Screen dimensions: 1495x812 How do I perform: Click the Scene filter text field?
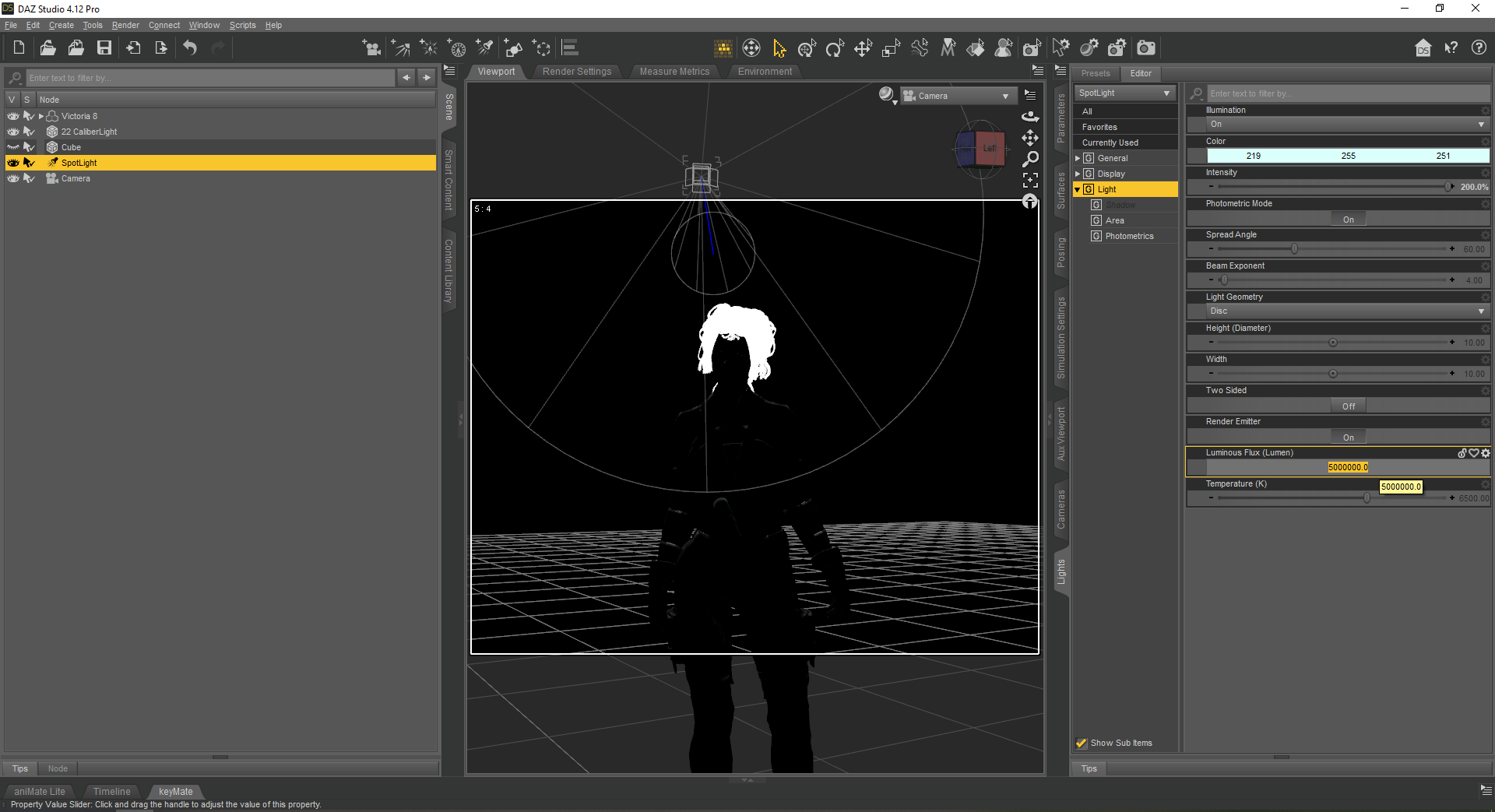click(x=210, y=78)
